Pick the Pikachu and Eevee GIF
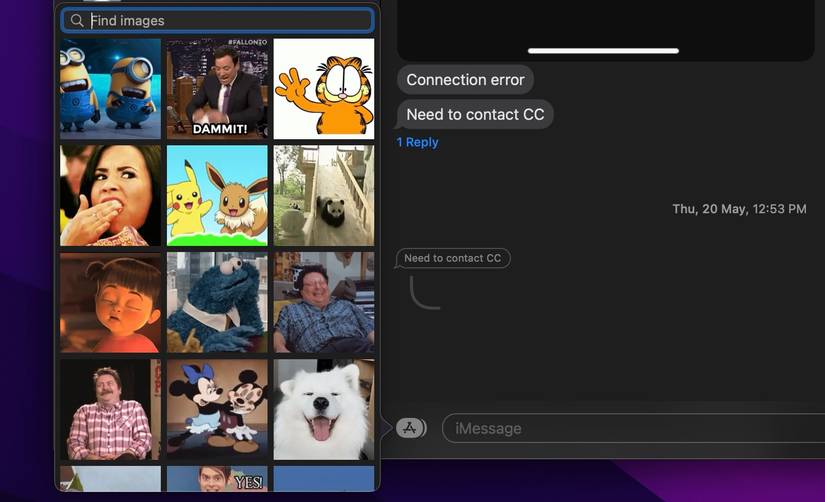The width and height of the screenshot is (825, 502). 217,196
